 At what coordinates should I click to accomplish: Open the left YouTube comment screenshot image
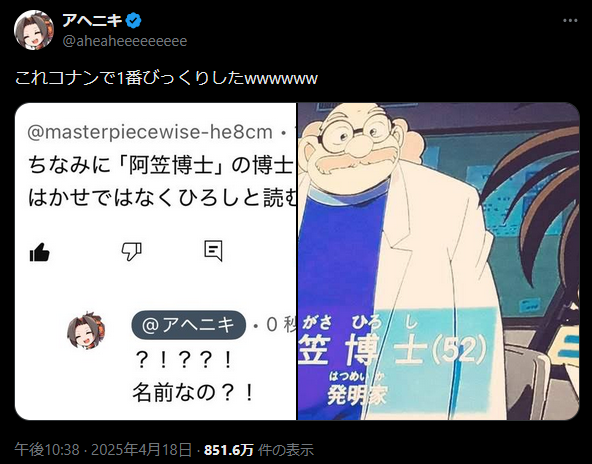[x=156, y=261]
